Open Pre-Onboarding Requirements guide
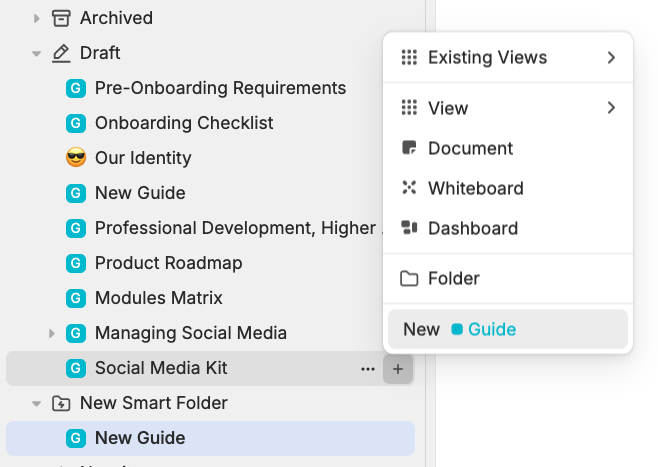Screen dimensions: 658x467 click(x=220, y=88)
